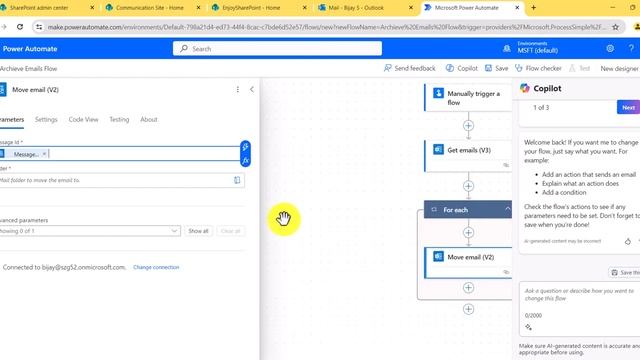The width and height of the screenshot is (640, 360).
Task: Collapse the For each loop chevron
Action: [507, 209]
